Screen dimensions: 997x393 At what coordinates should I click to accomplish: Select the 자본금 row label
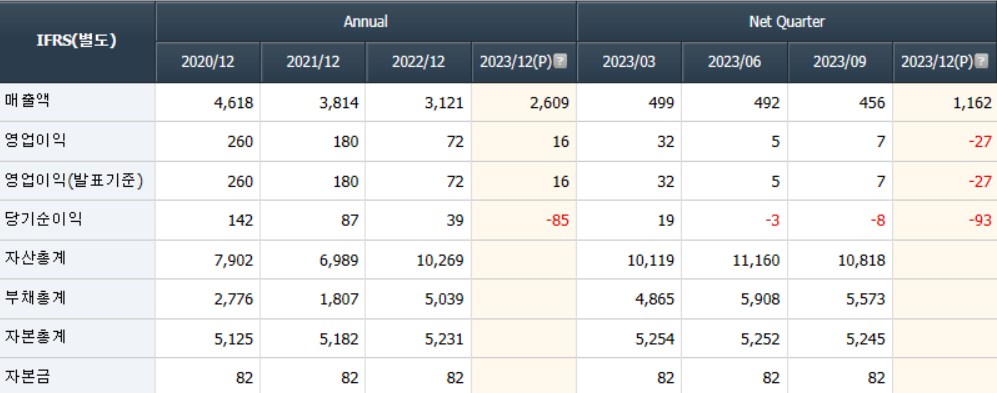[x=27, y=376]
